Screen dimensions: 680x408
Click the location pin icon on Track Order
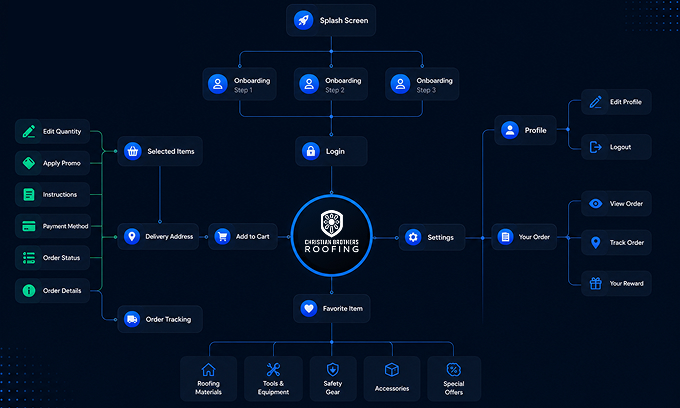(x=595, y=242)
